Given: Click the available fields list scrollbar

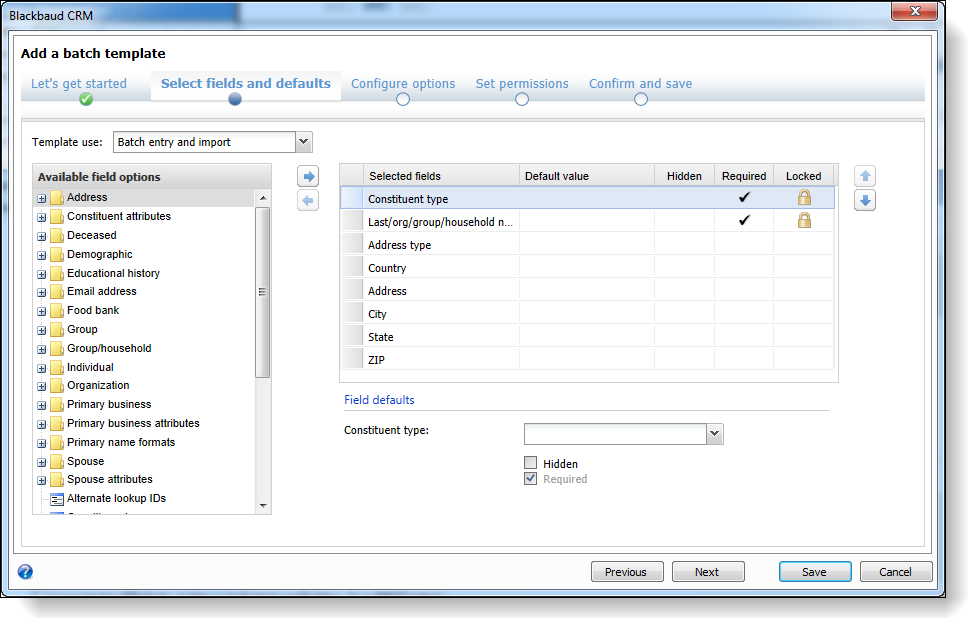Looking at the screenshot, I should [263, 292].
